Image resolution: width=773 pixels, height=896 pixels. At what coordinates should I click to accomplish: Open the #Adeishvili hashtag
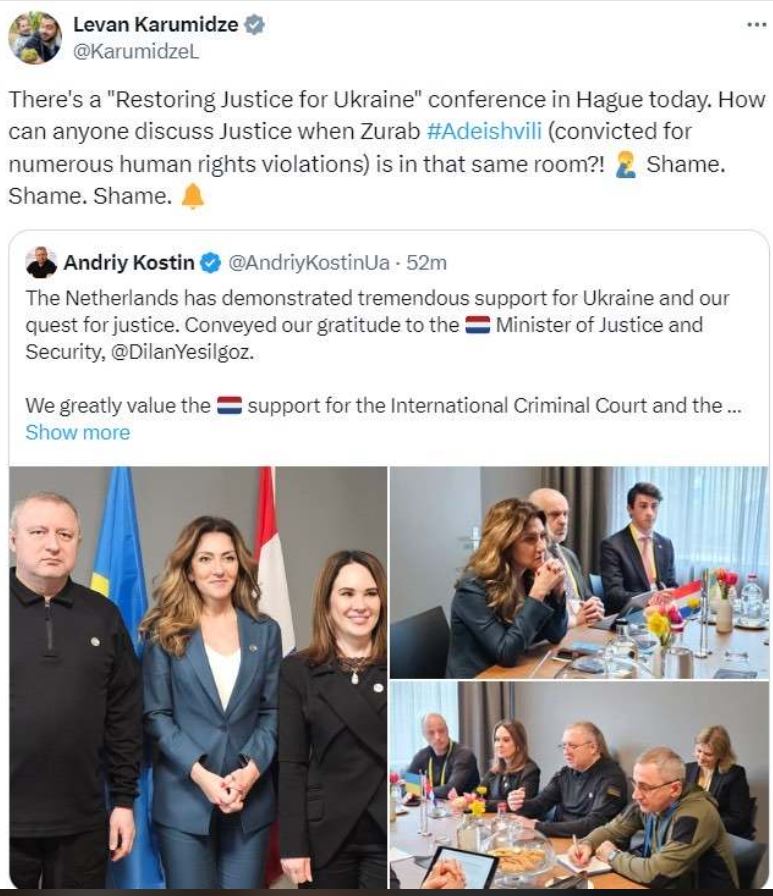(484, 131)
